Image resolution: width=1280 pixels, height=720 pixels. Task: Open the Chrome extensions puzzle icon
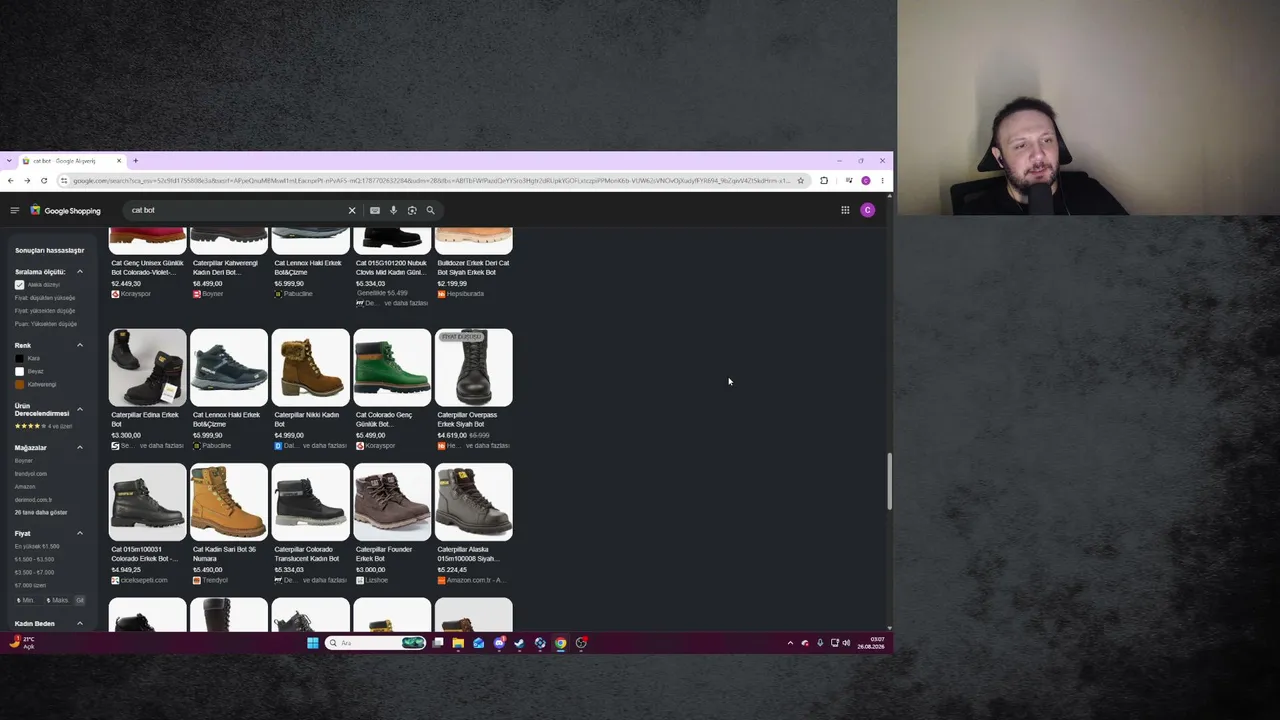(824, 181)
